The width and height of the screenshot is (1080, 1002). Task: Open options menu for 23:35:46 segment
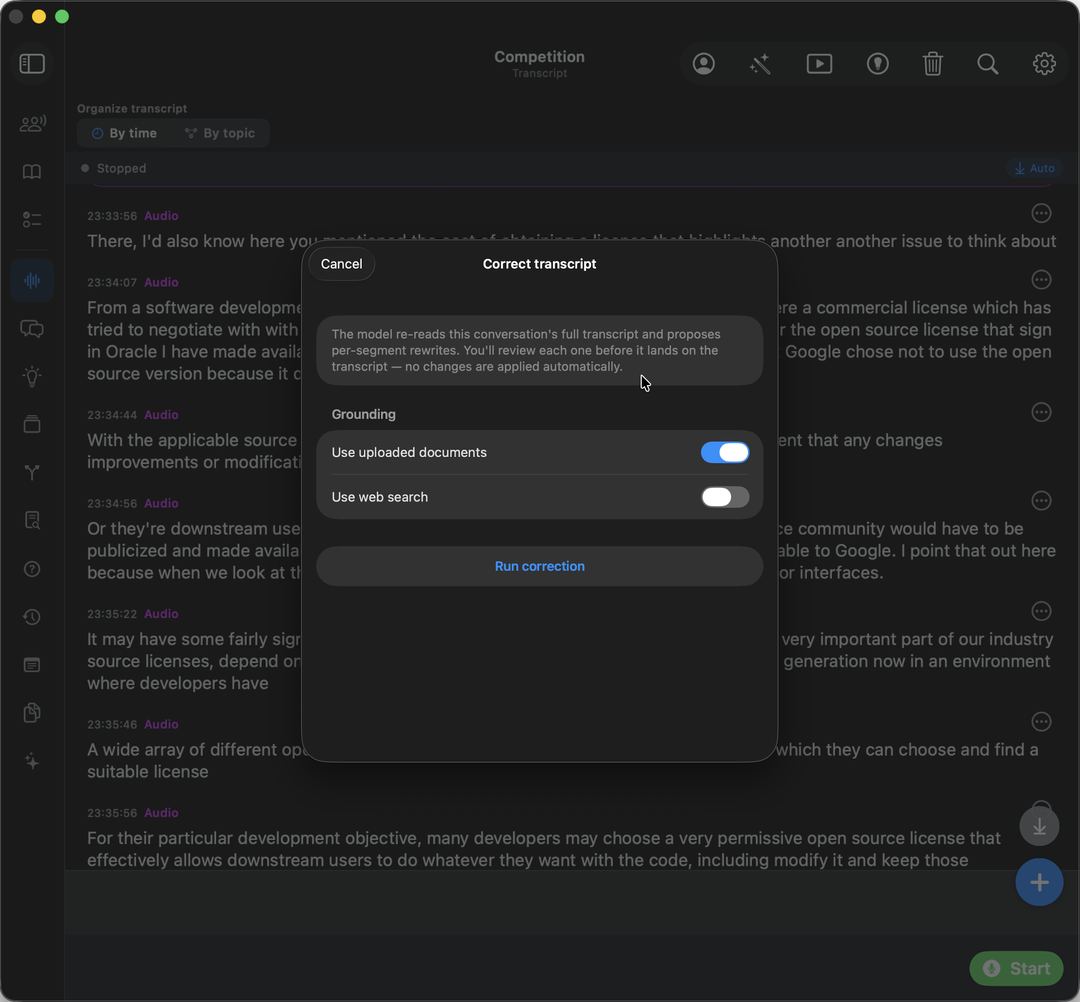(x=1041, y=722)
